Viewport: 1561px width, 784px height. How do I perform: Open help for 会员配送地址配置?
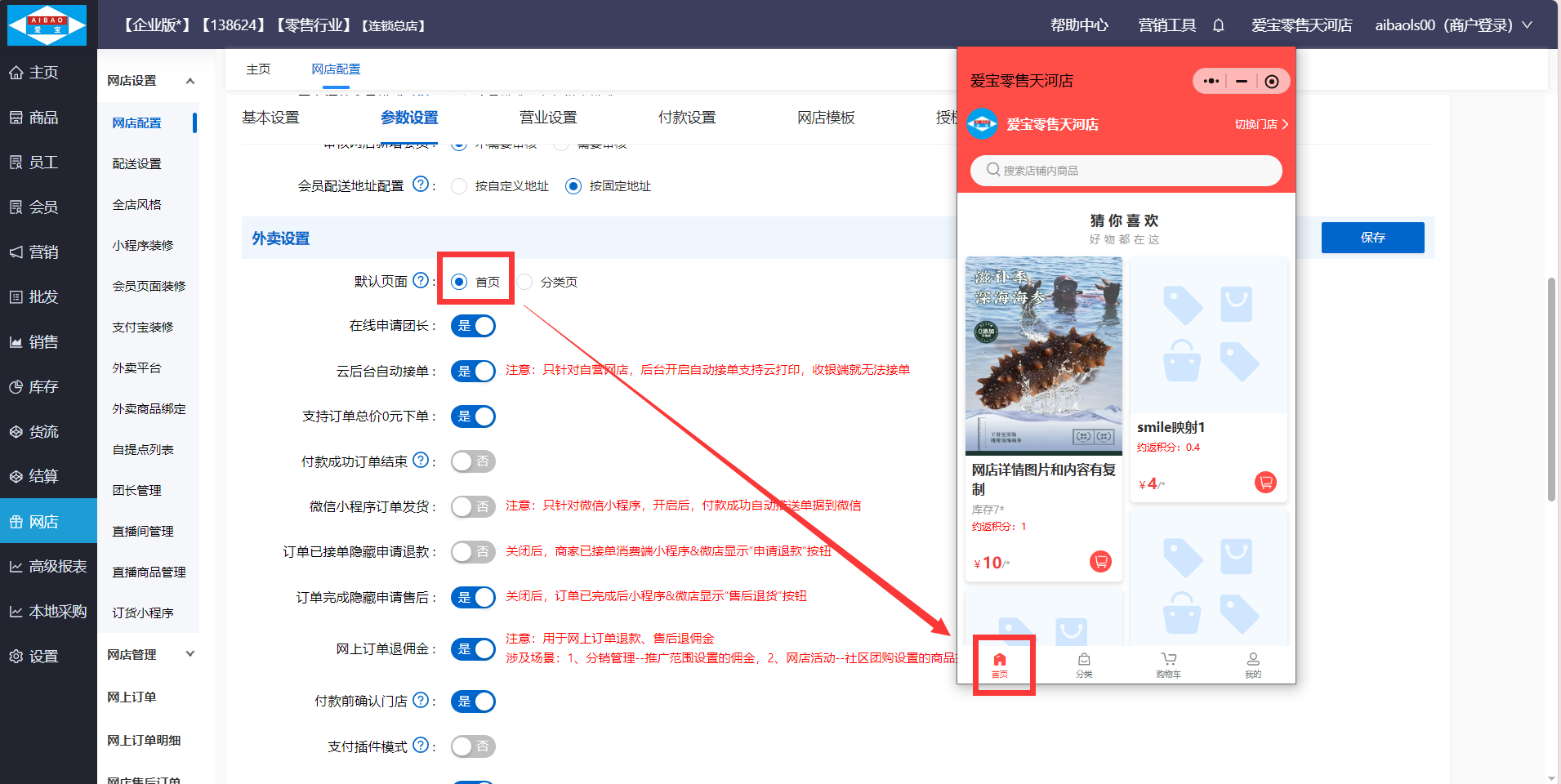point(421,185)
